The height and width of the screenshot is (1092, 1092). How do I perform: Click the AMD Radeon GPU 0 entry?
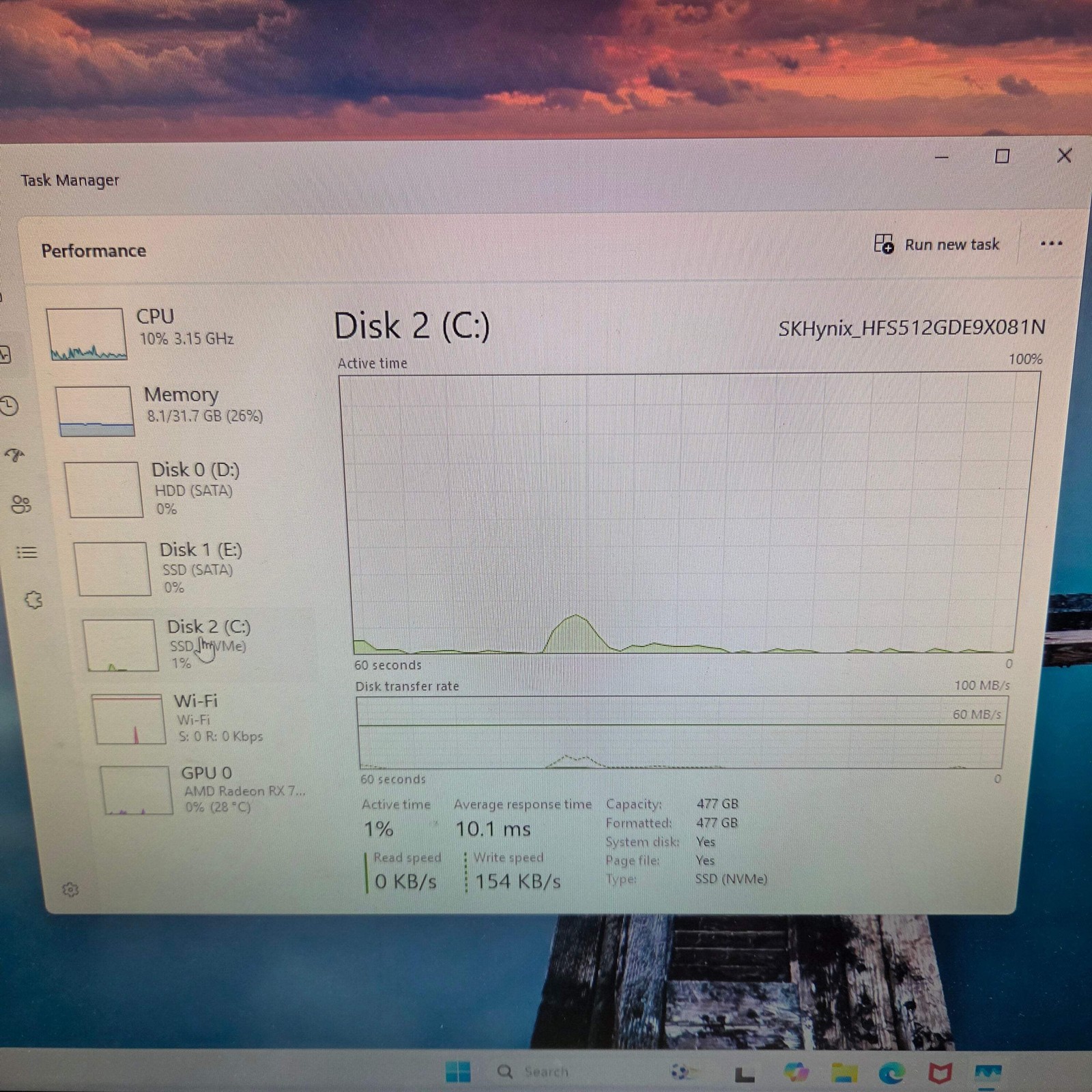[244, 790]
